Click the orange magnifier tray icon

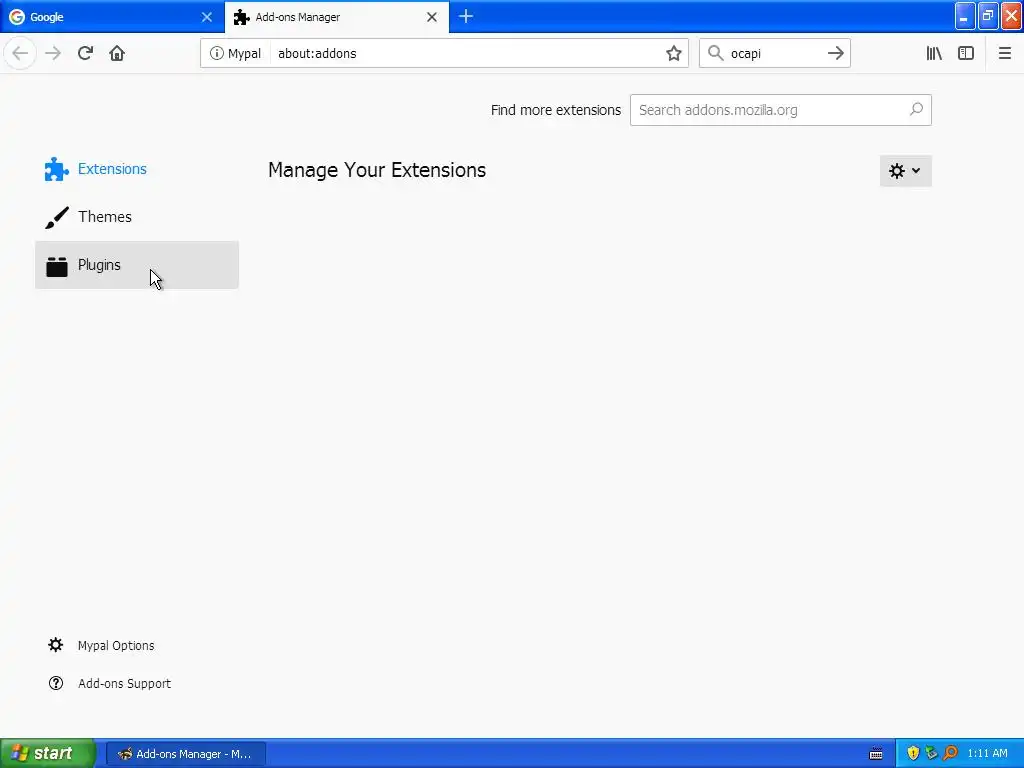coord(950,754)
